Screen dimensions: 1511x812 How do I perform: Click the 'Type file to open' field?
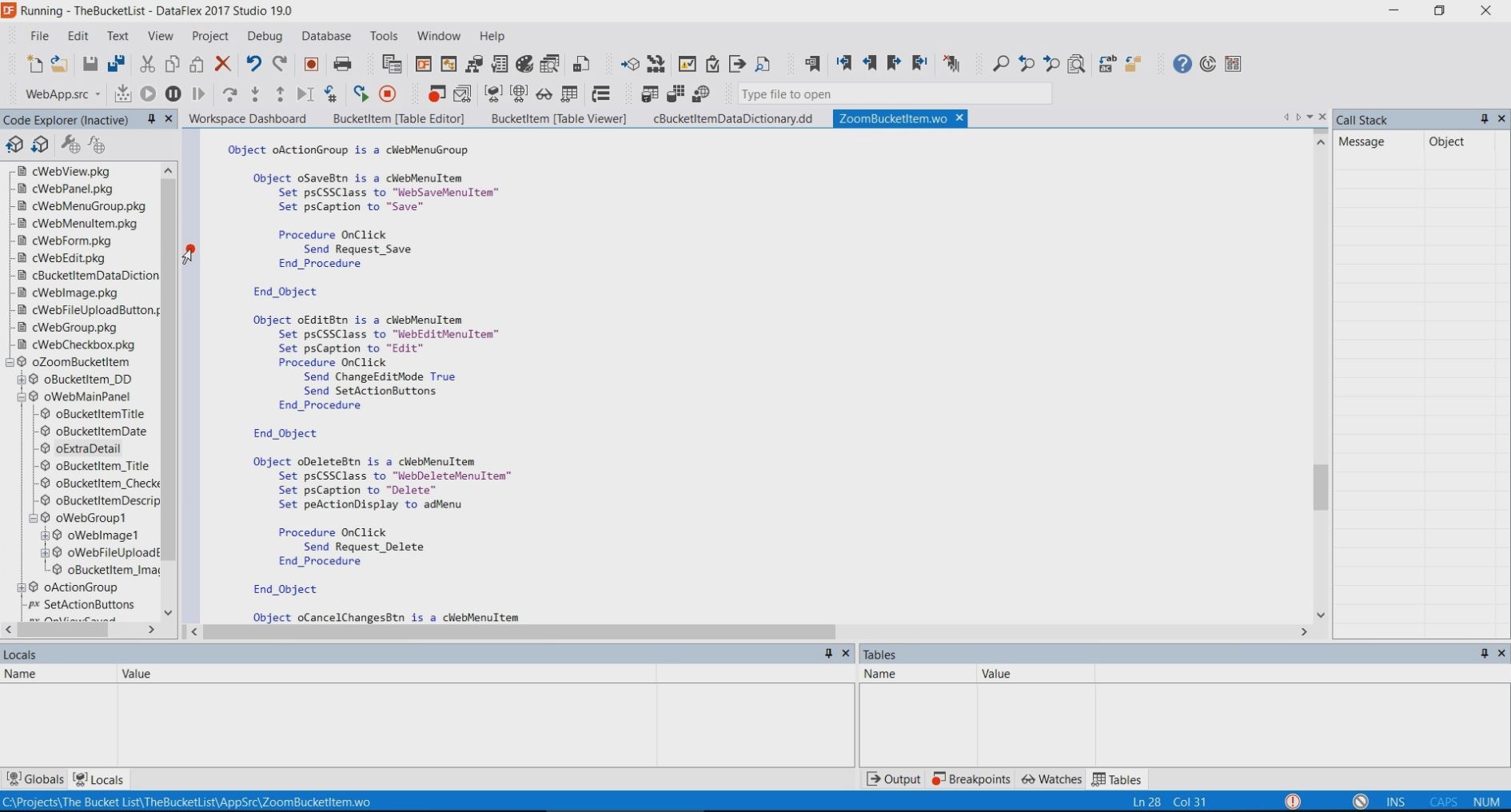[x=894, y=94]
